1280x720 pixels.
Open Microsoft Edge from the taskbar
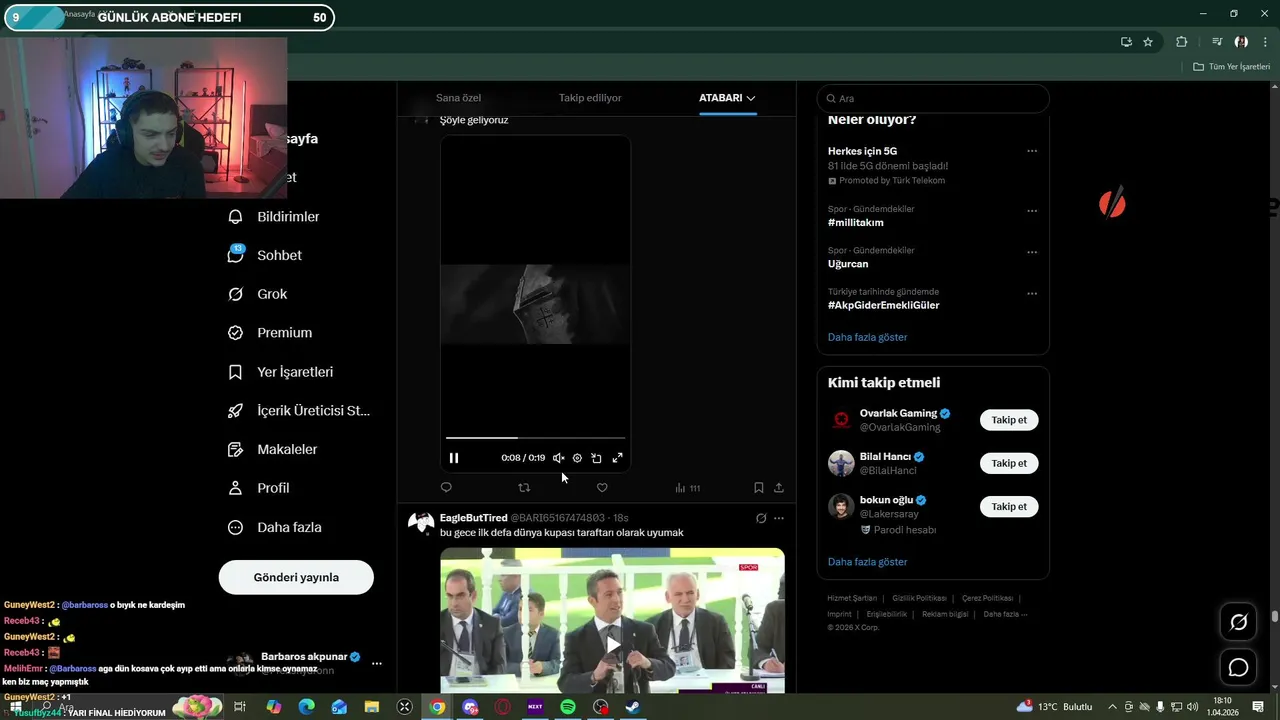click(x=307, y=707)
